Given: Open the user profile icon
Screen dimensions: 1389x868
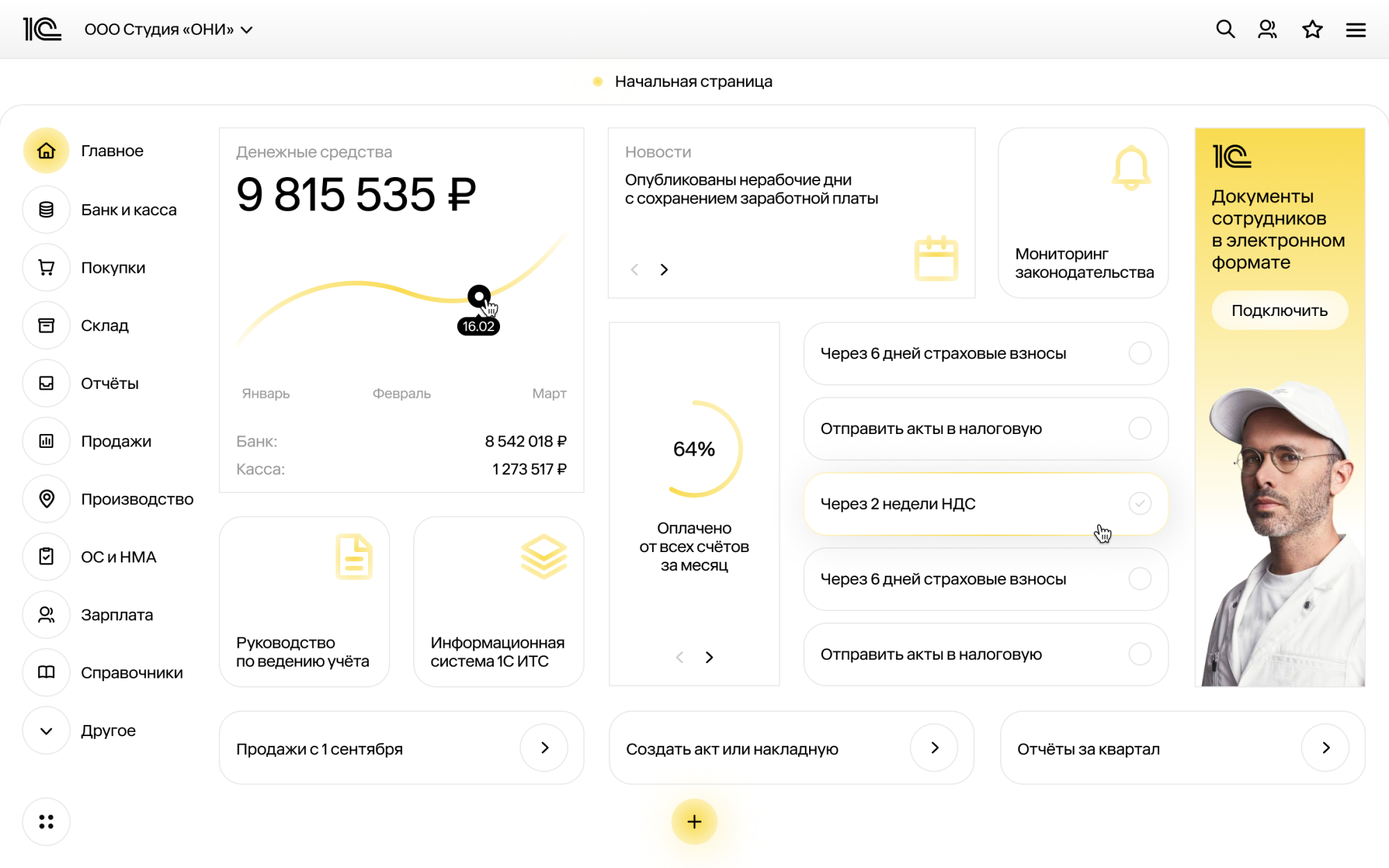Looking at the screenshot, I should click(1267, 29).
